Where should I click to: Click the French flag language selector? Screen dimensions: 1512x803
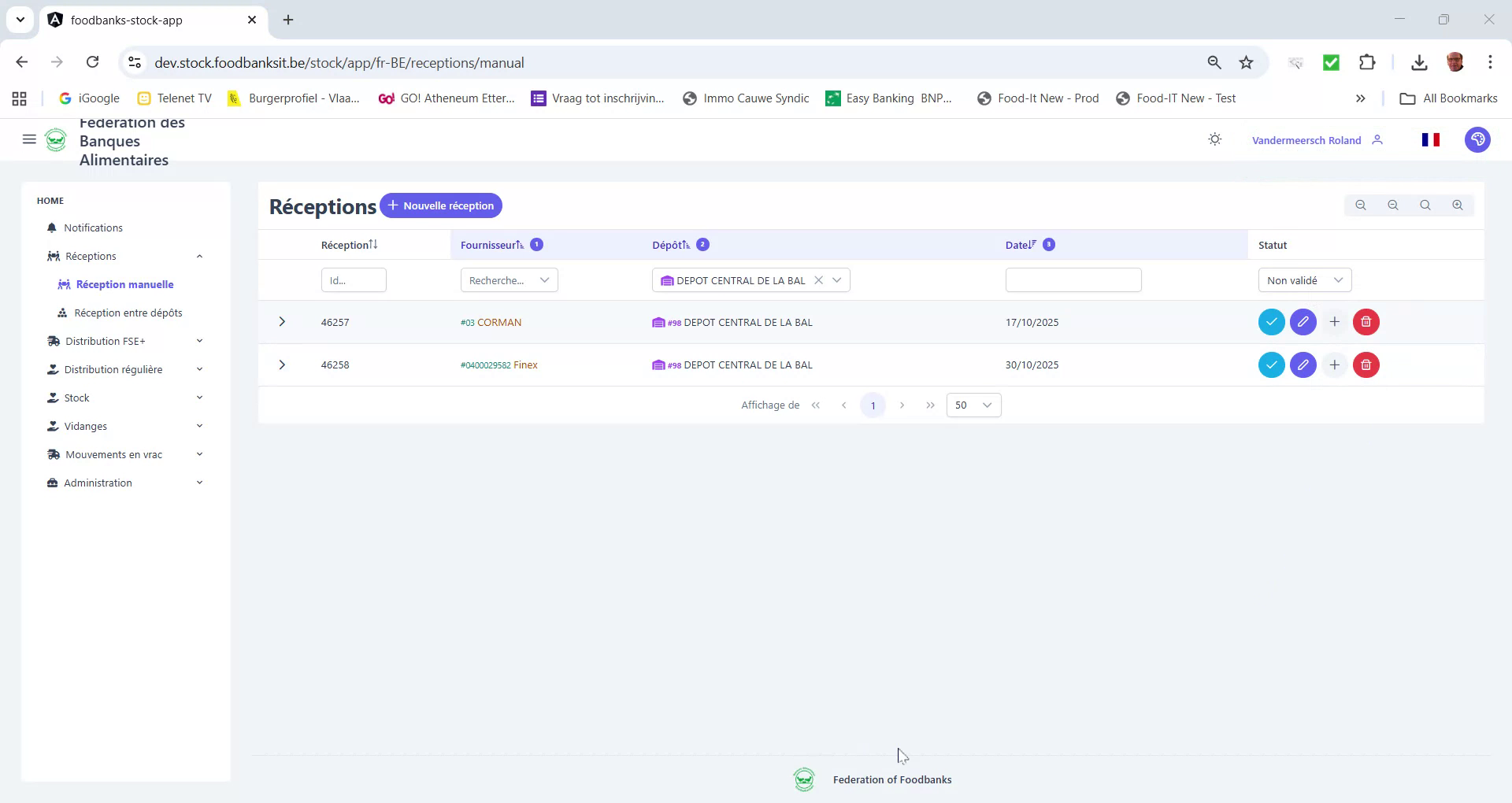(1431, 139)
